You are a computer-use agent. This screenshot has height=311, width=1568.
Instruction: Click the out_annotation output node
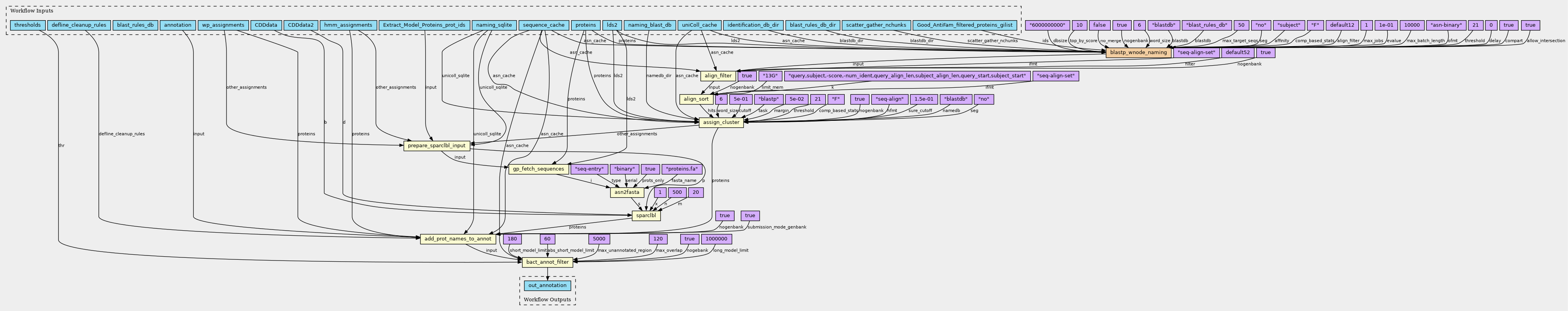tap(547, 285)
